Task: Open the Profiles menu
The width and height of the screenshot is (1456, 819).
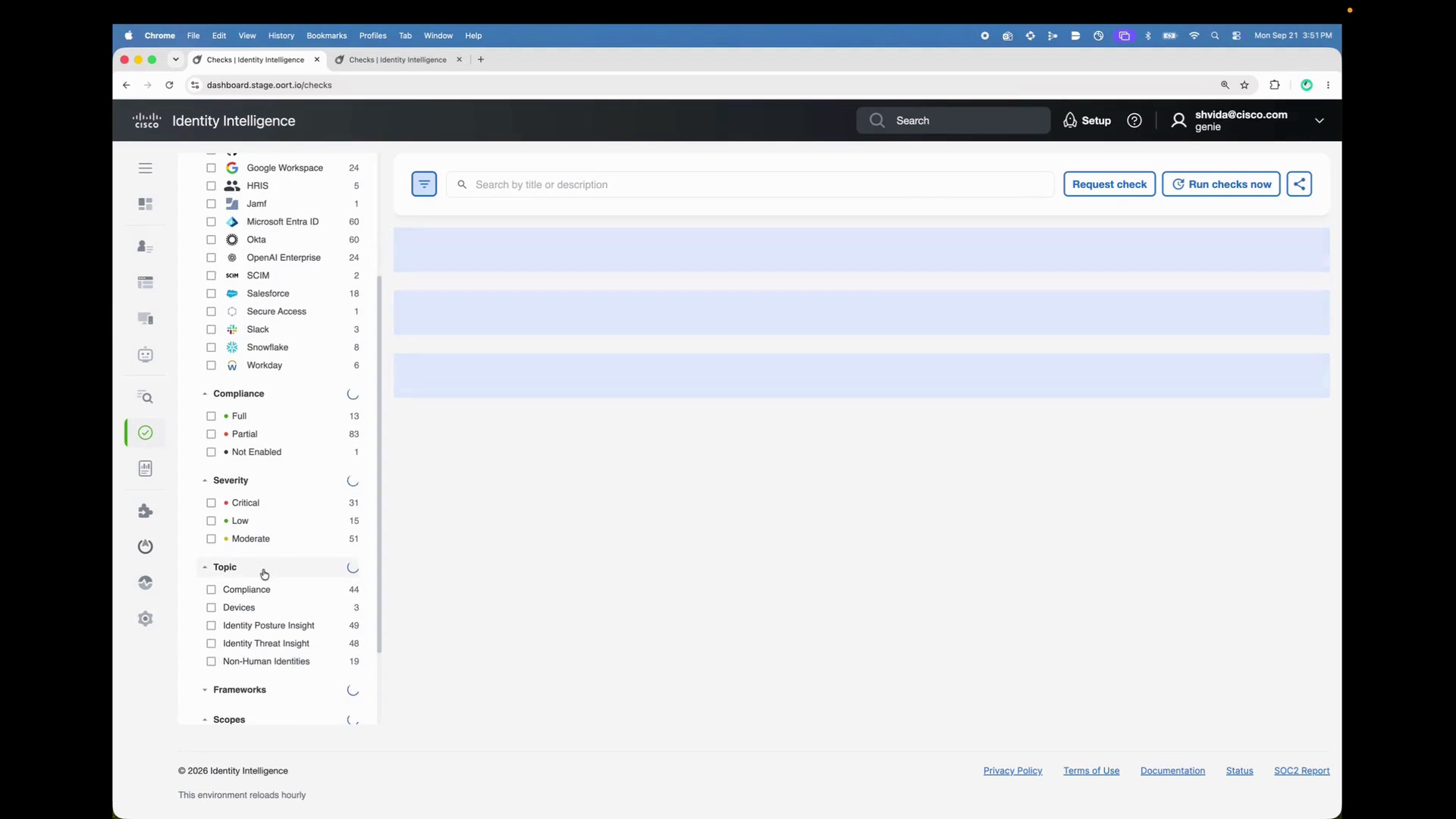Action: tap(372, 36)
